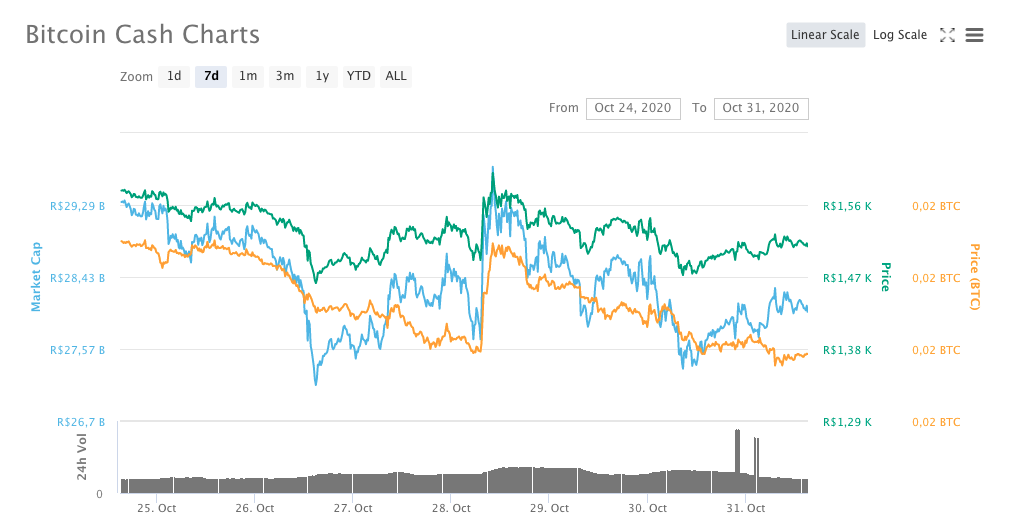Click the 30. Oct date label
Image resolution: width=1009 pixels, height=521 pixels.
647,508
